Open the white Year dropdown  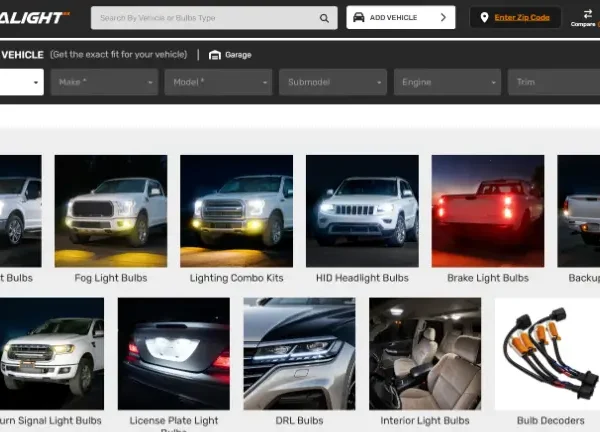click(22, 82)
